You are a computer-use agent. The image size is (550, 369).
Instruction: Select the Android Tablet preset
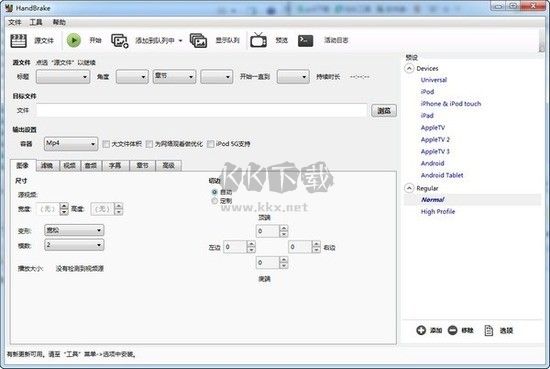(x=442, y=175)
